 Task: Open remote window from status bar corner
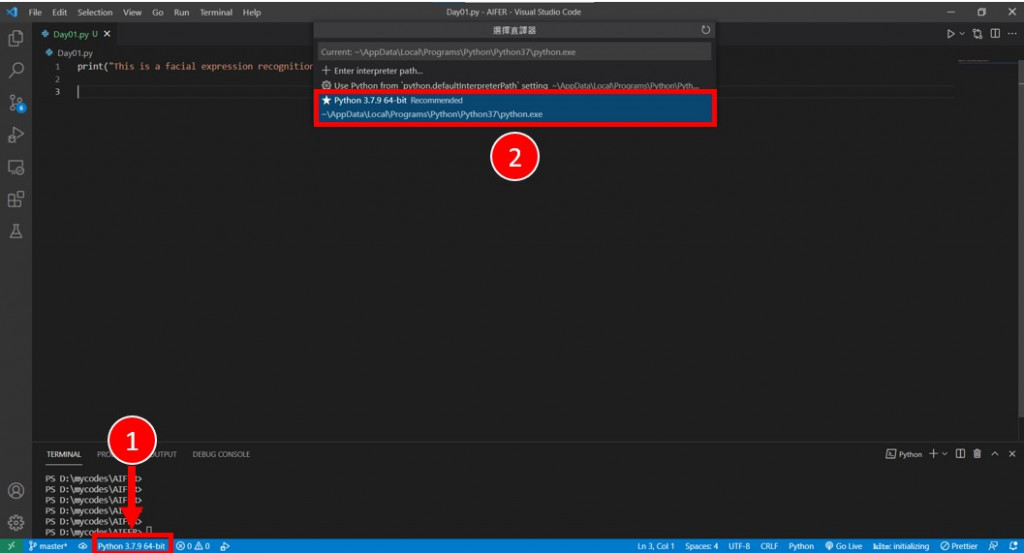pyautogui.click(x=10, y=546)
